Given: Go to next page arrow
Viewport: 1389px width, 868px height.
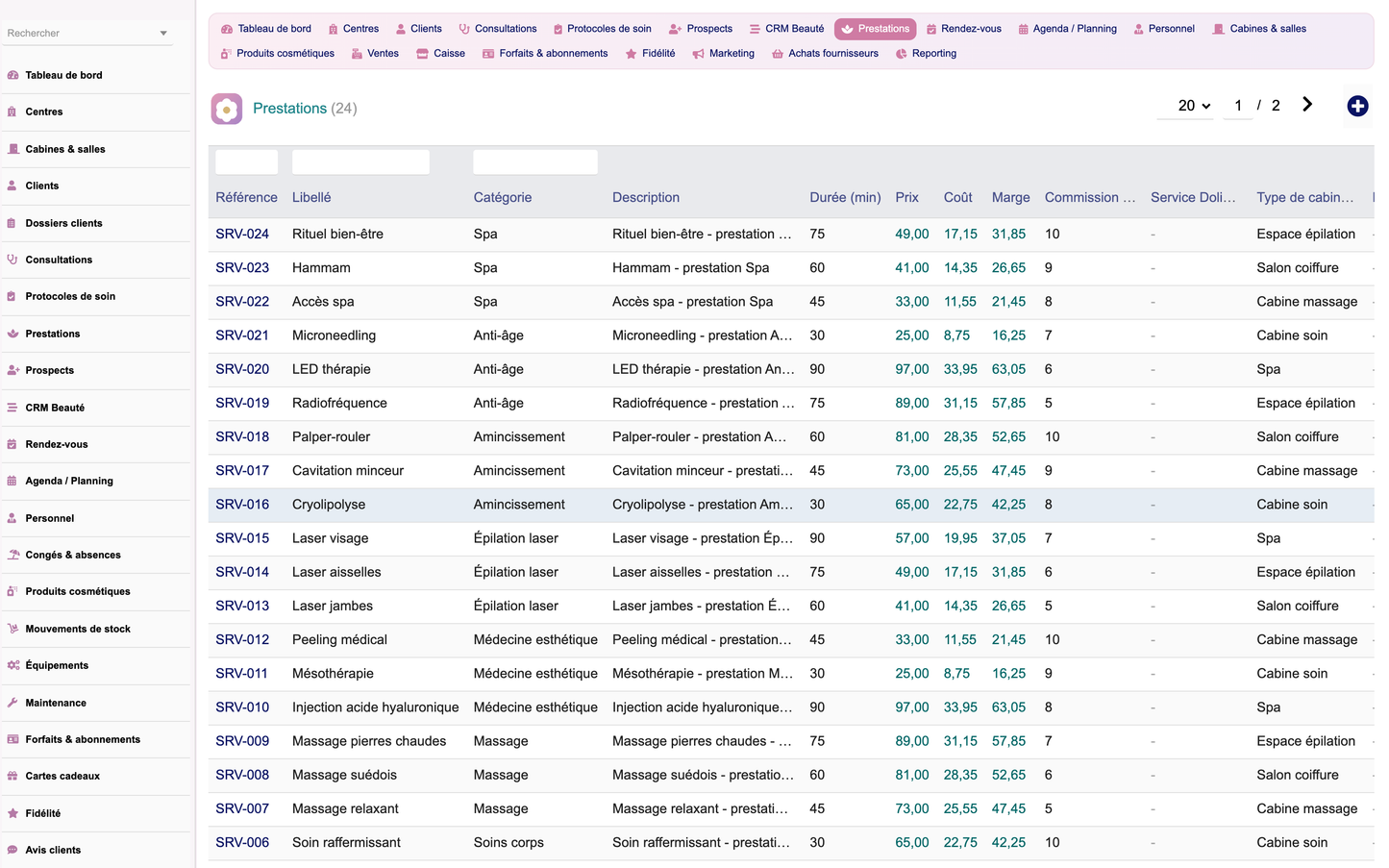Looking at the screenshot, I should pyautogui.click(x=1307, y=105).
